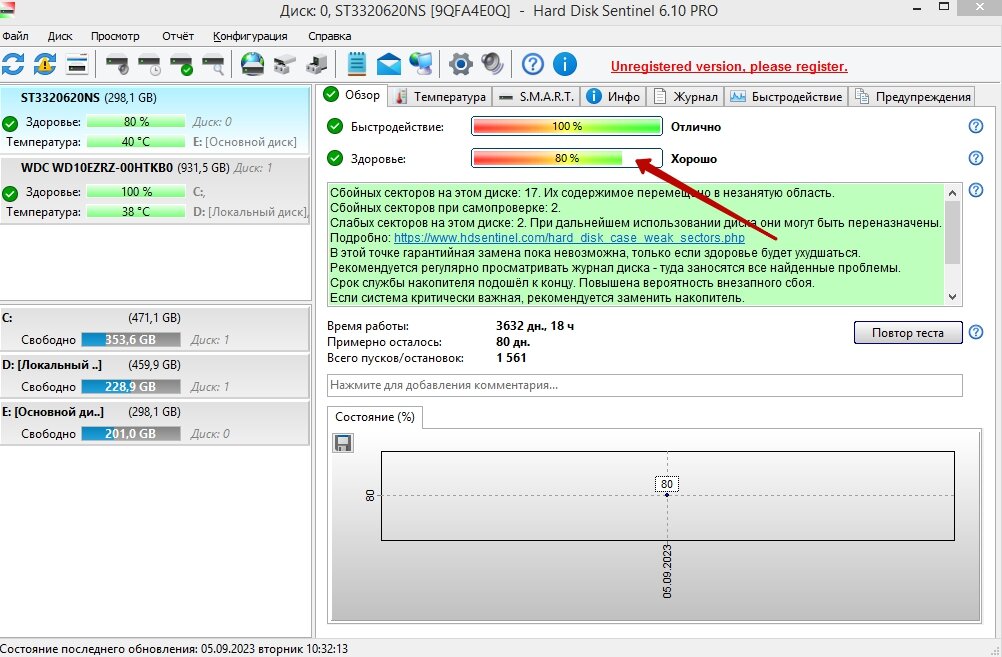The image size is (1002, 657).
Task: Open the Журнал tab
Action: point(686,97)
